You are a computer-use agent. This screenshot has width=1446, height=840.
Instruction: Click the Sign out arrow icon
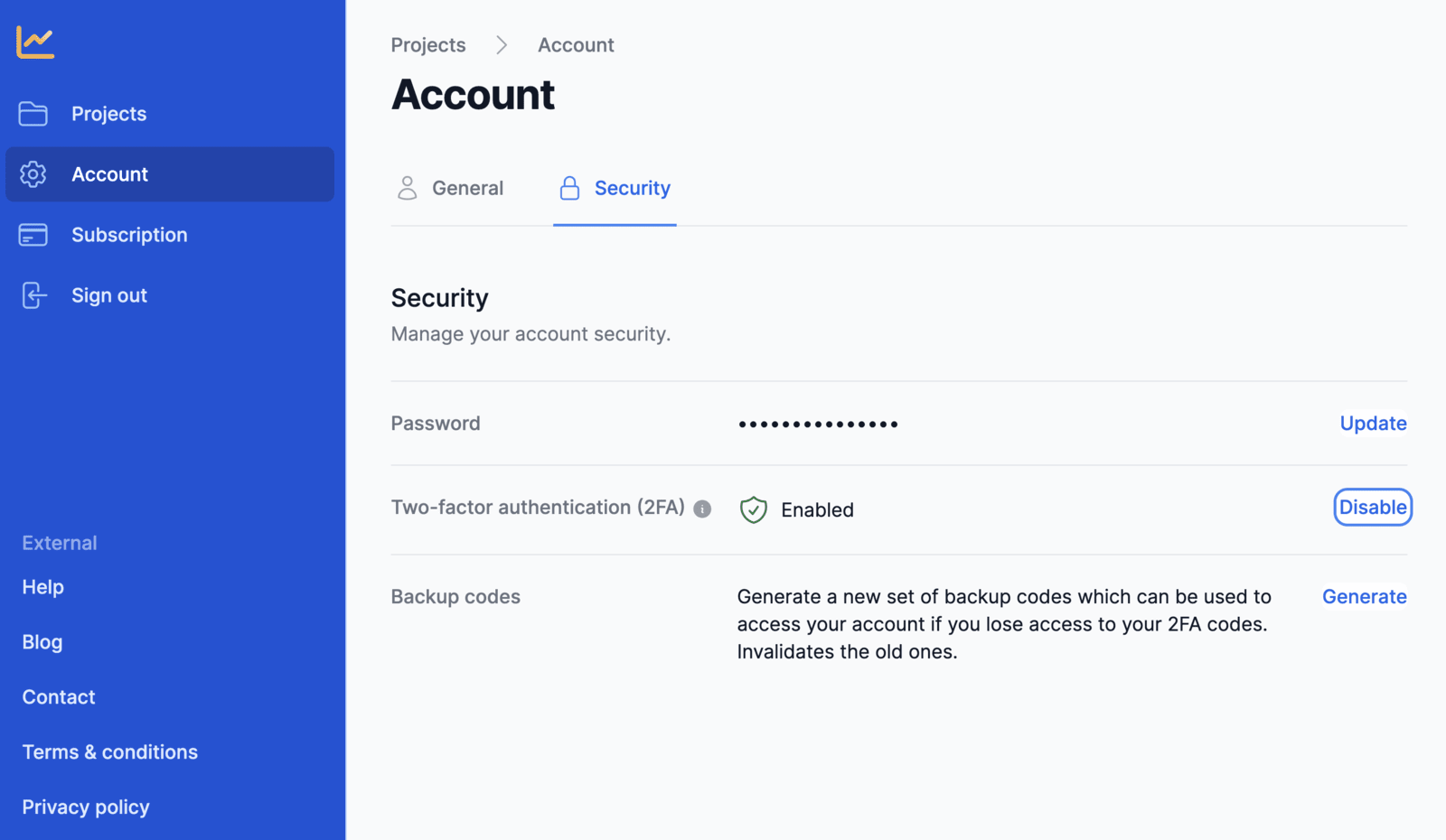(x=33, y=295)
